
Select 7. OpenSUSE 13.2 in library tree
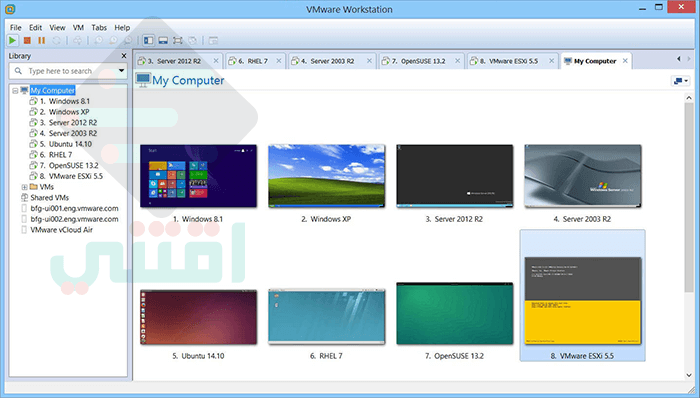[69, 166]
